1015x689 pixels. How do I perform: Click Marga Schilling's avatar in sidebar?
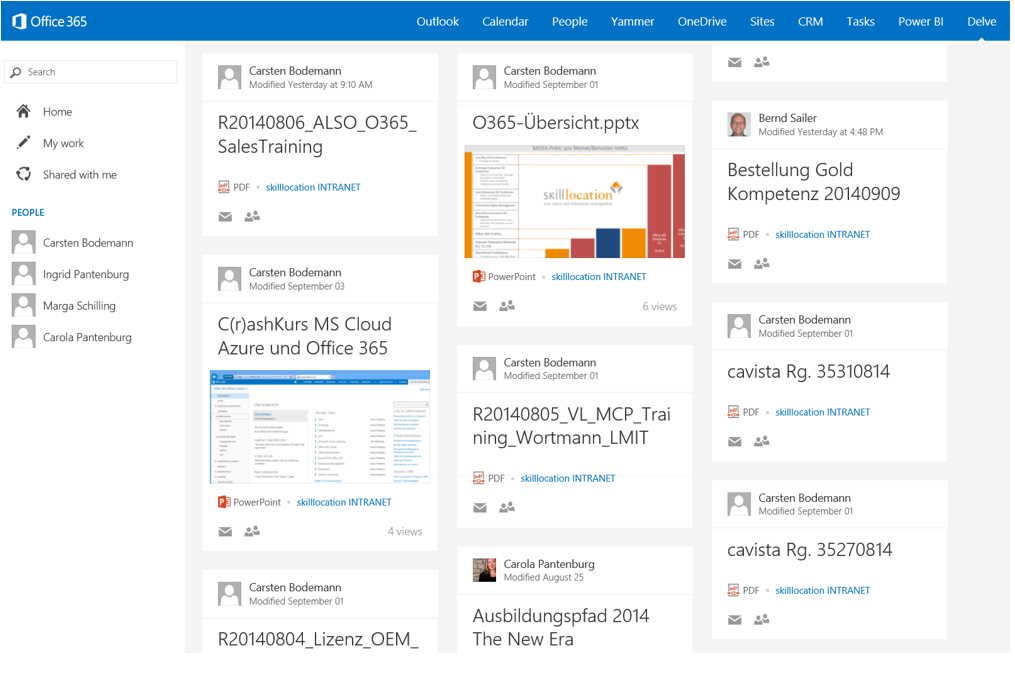pos(23,305)
